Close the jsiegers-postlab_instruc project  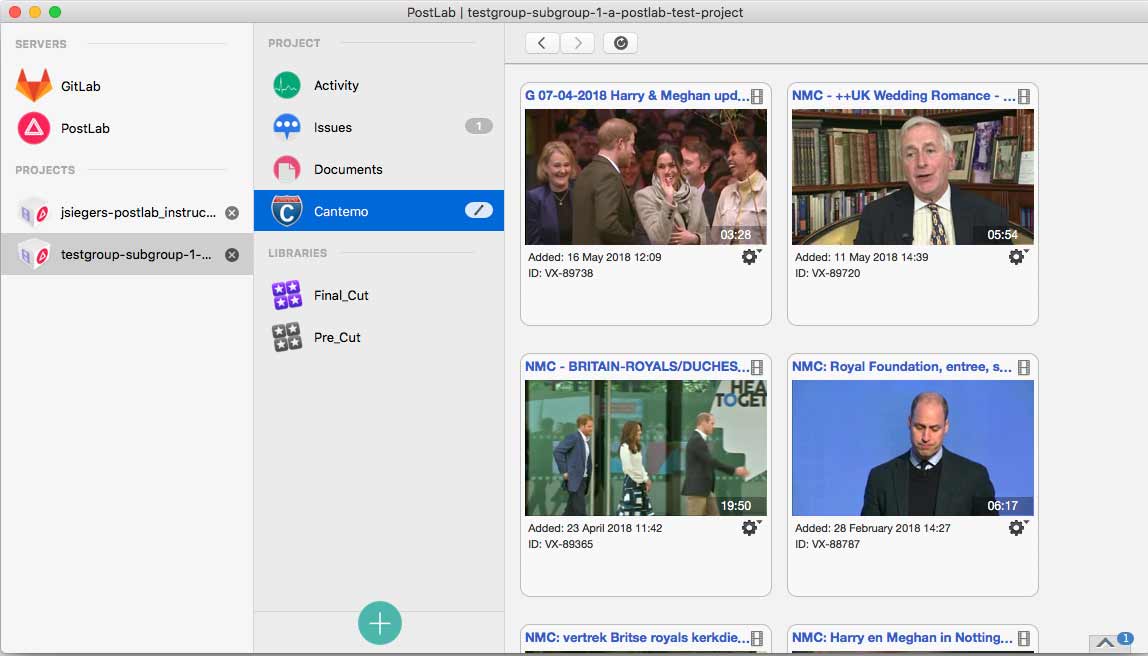click(232, 213)
